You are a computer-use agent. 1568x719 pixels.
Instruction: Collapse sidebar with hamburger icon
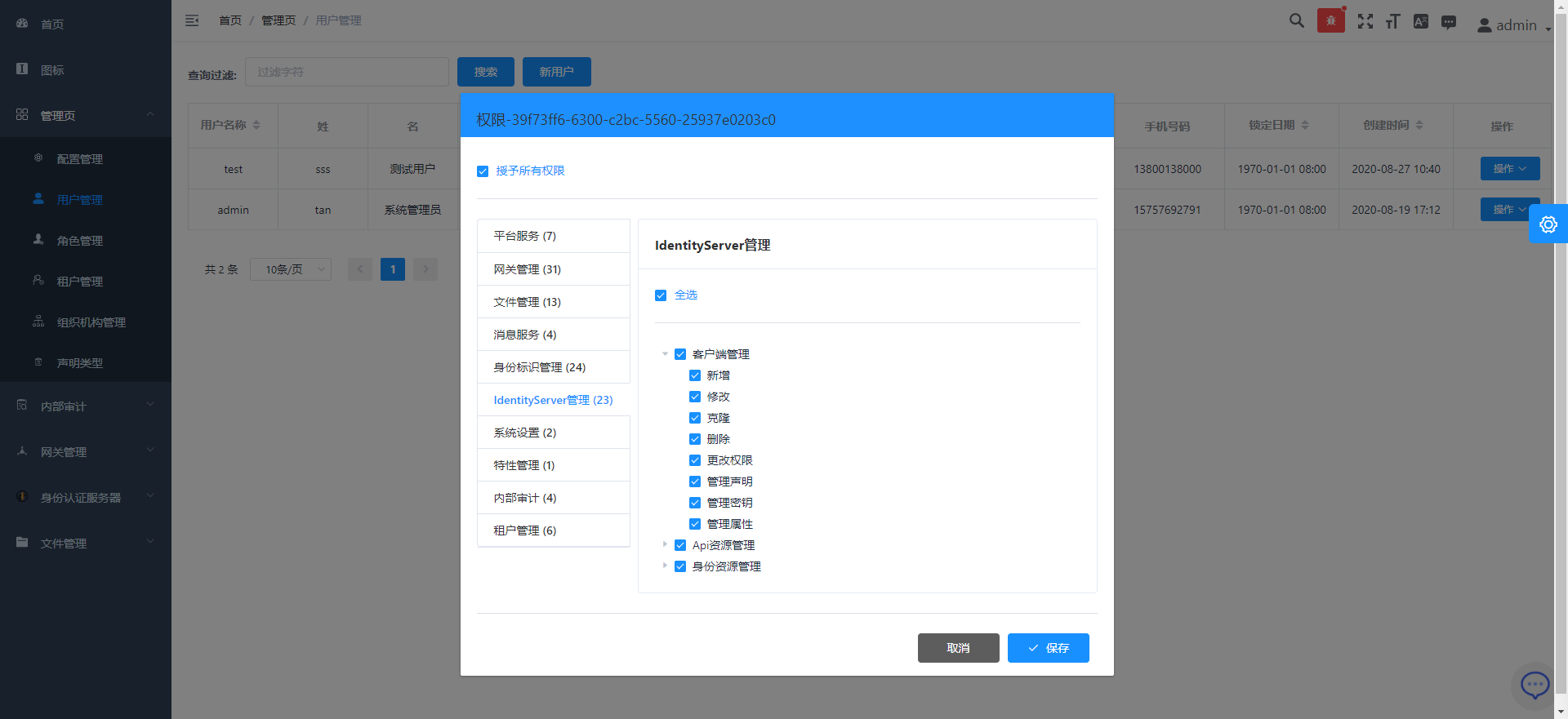click(192, 20)
